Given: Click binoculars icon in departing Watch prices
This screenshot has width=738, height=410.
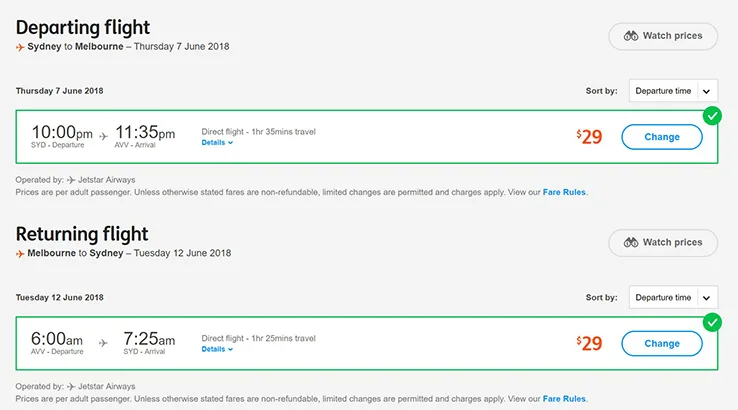Looking at the screenshot, I should (631, 36).
